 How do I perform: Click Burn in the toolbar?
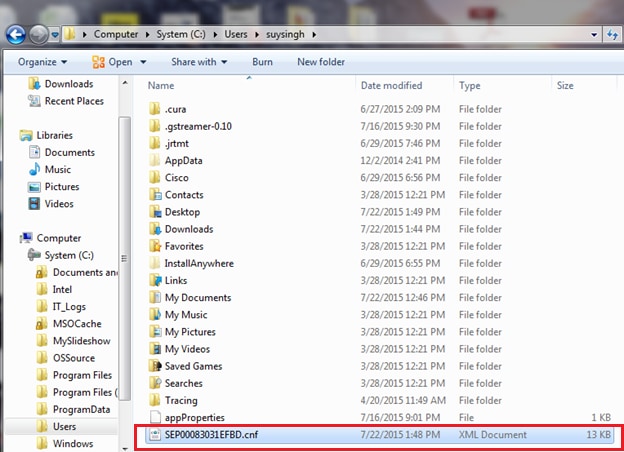pyautogui.click(x=262, y=62)
